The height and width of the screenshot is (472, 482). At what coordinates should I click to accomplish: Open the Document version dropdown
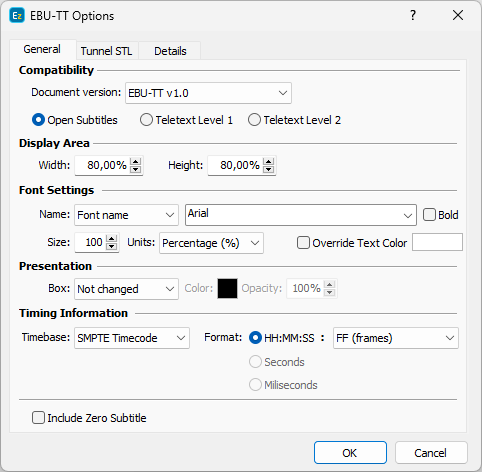tap(208, 93)
